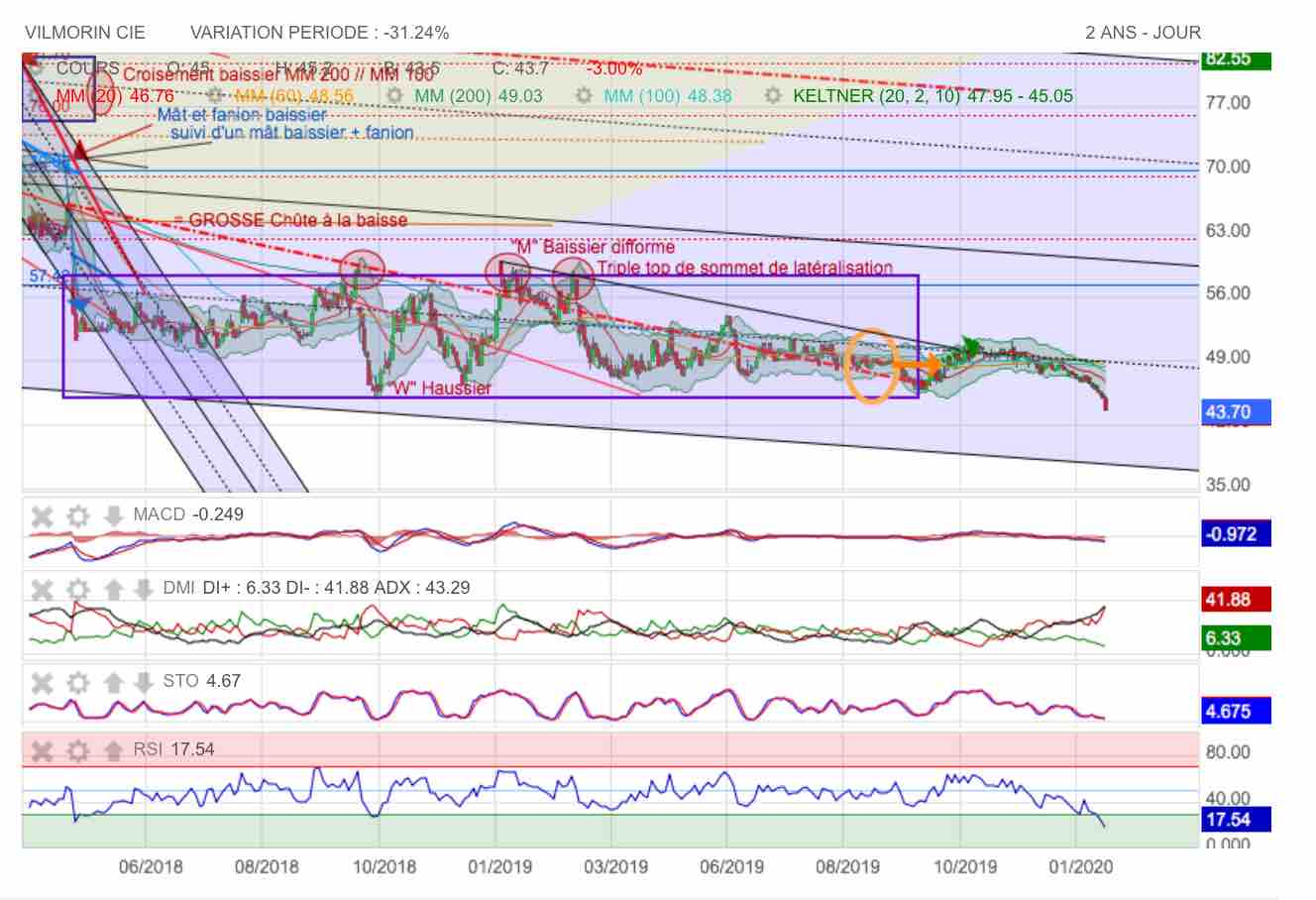This screenshot has width=1316, height=900.
Task: Click the MM (20) 46.76 legend label
Action: 115,96
